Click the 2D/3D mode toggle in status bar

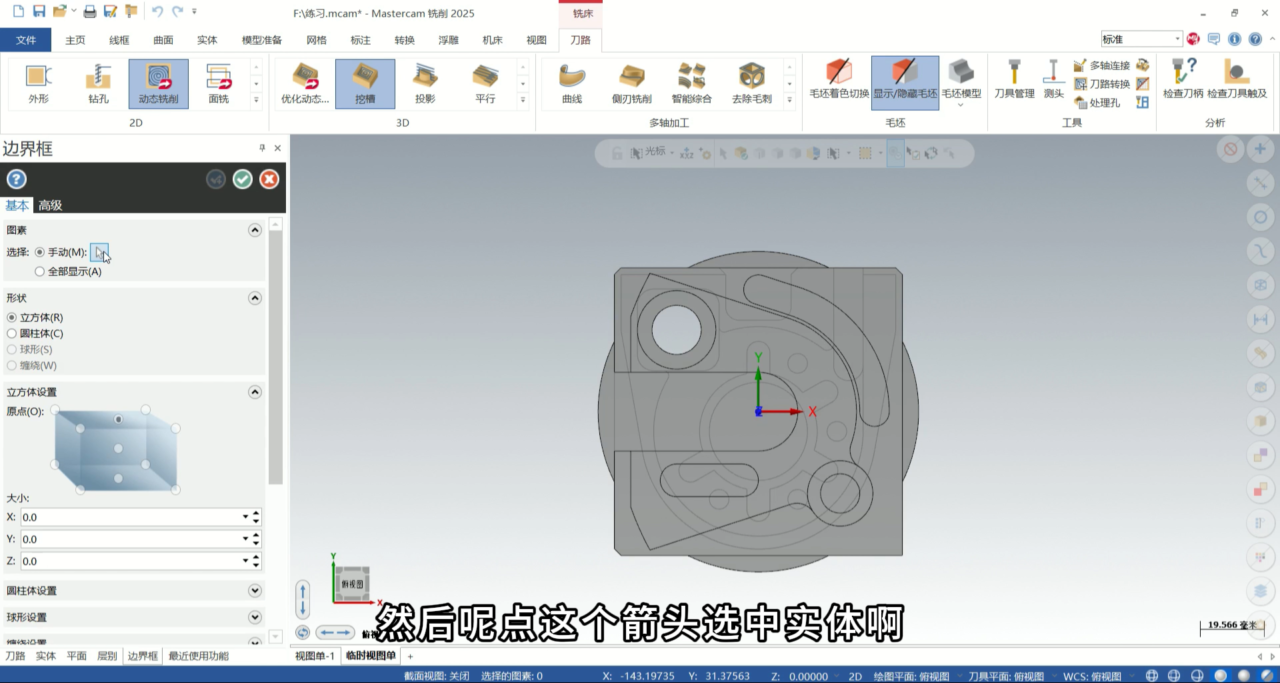coord(855,676)
